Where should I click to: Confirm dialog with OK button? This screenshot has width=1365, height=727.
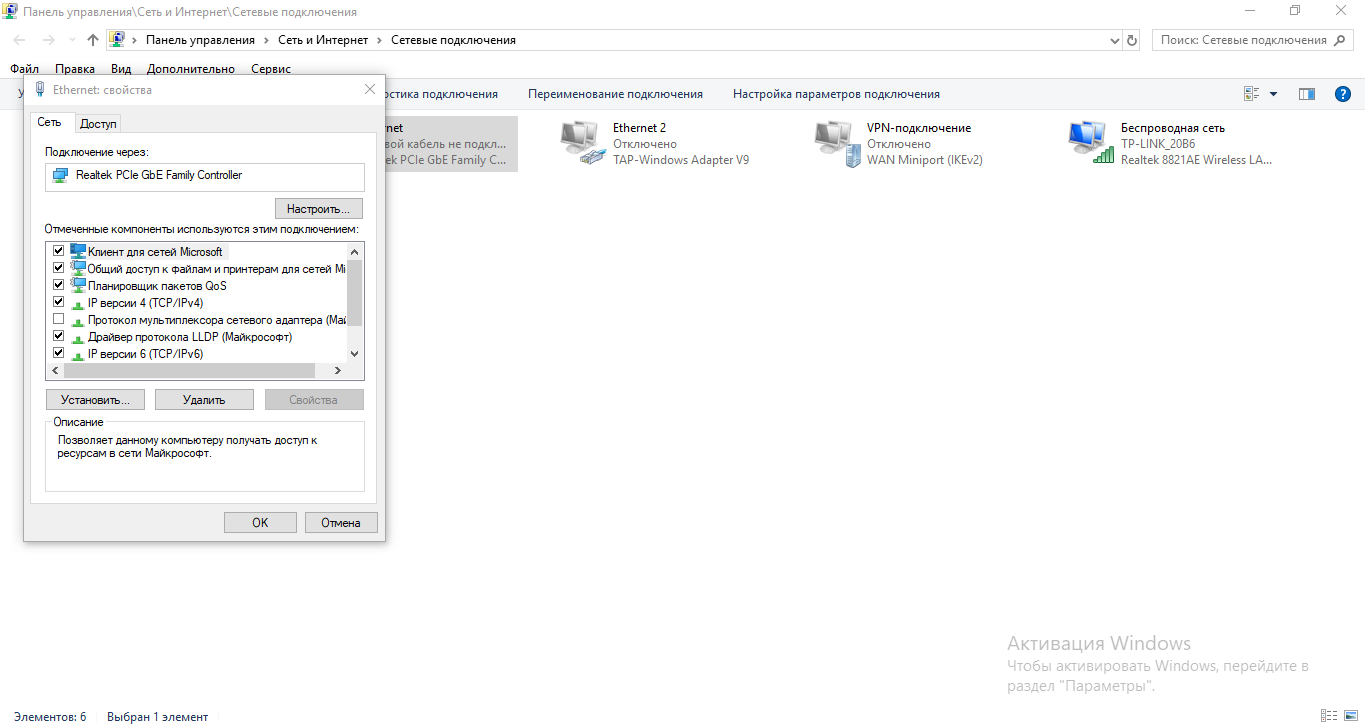click(260, 523)
